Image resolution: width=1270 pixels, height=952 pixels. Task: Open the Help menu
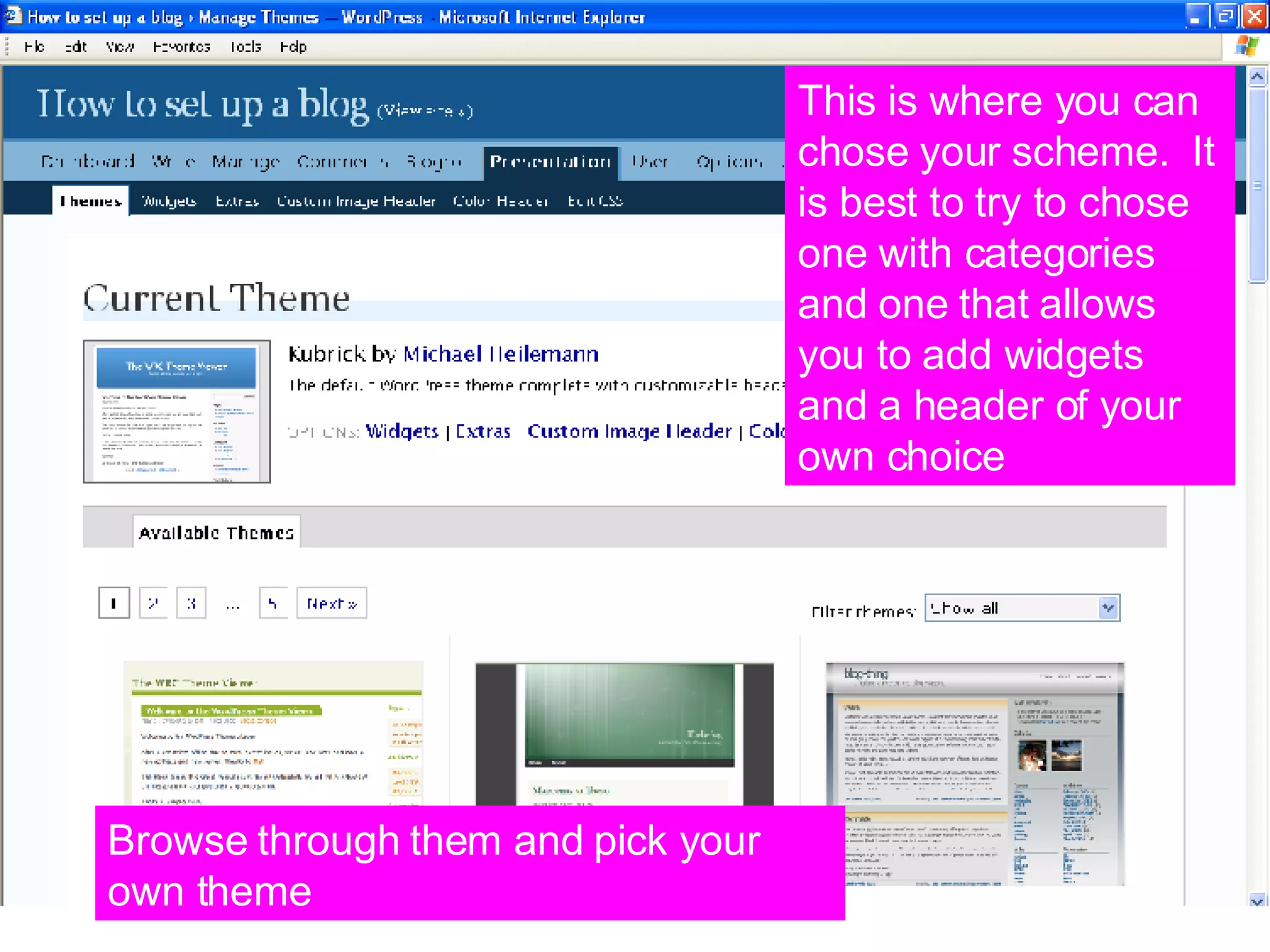(293, 46)
